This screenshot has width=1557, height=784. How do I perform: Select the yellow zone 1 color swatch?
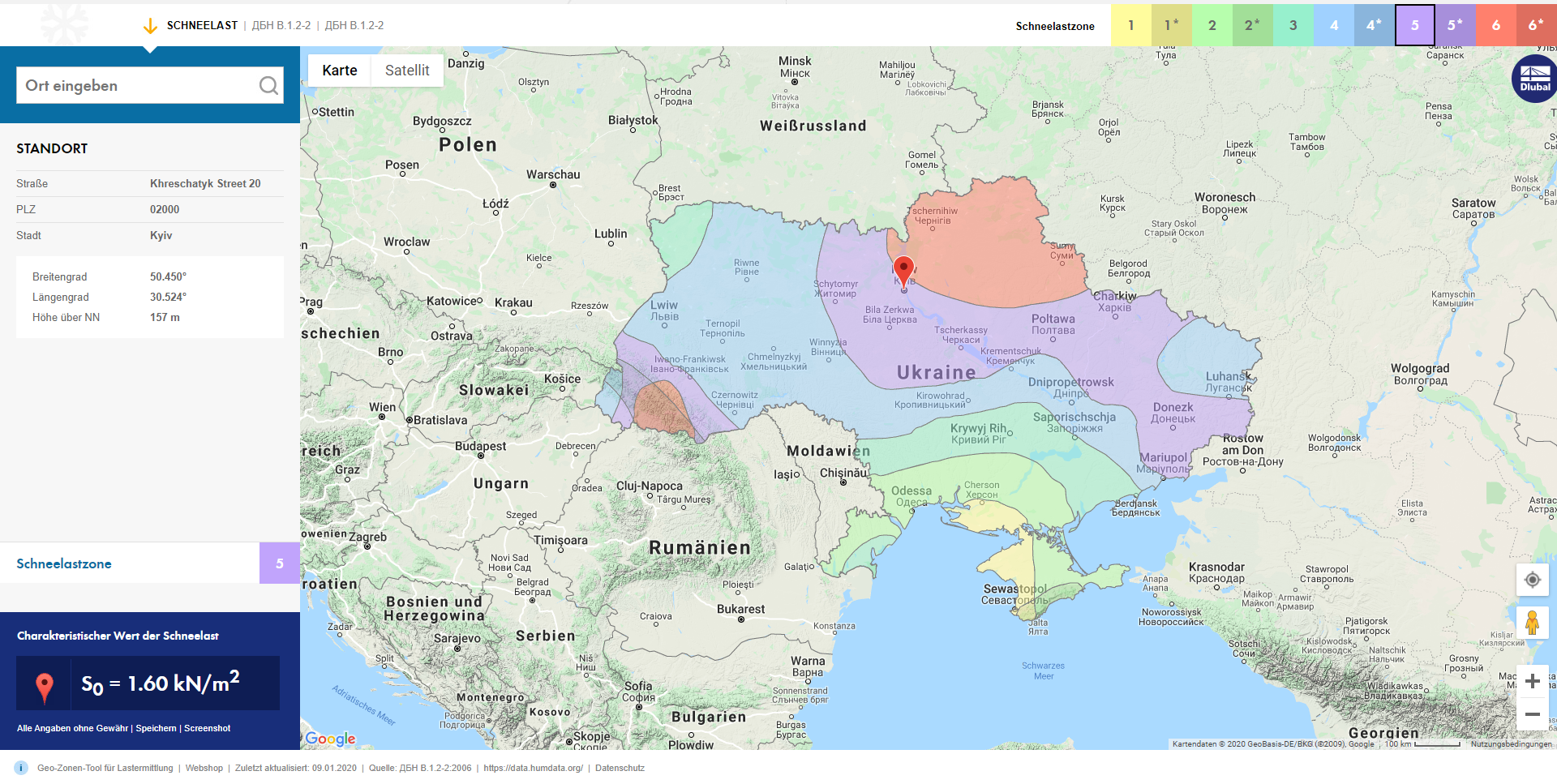(x=1130, y=25)
